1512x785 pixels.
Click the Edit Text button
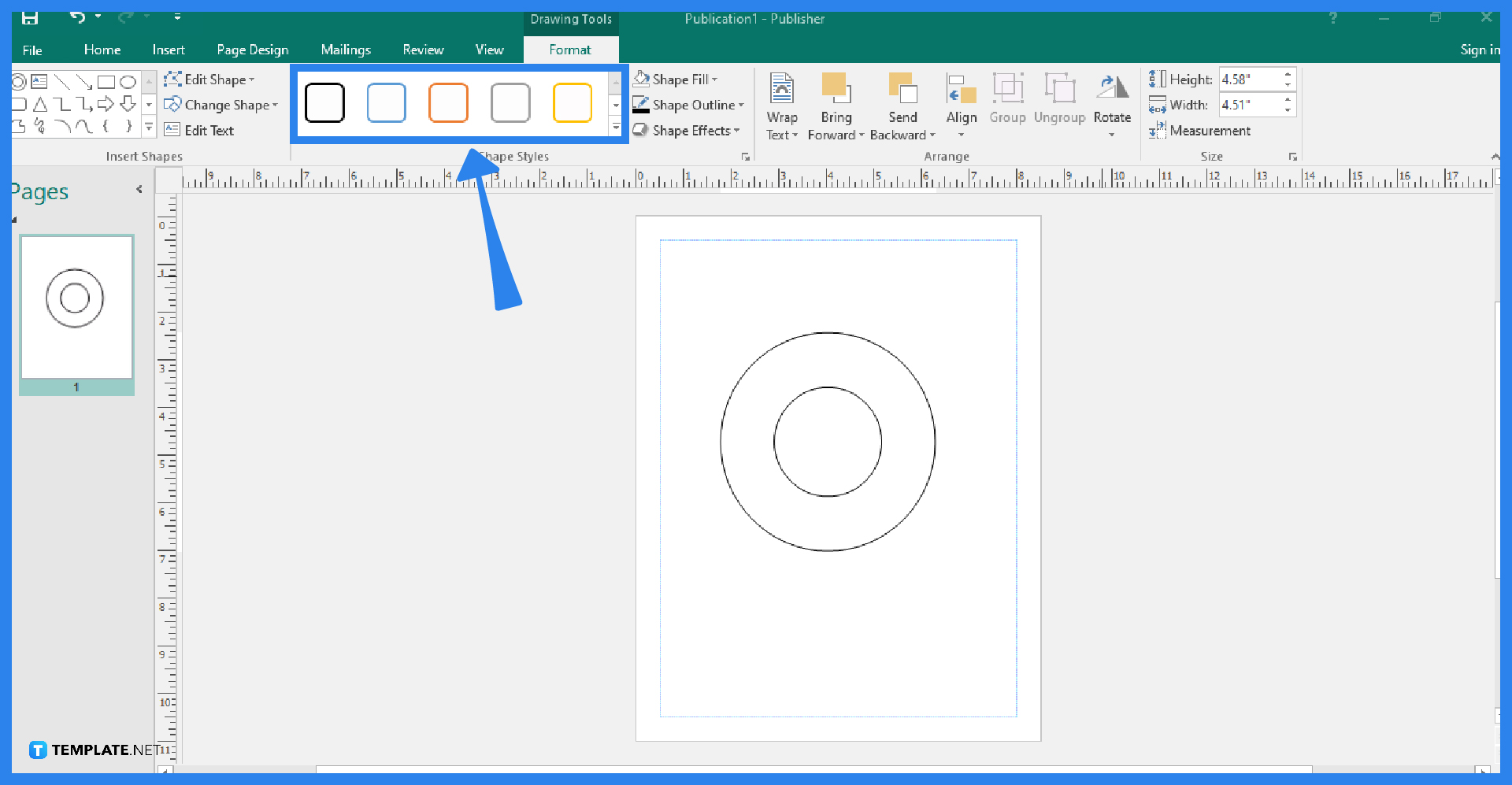coord(201,130)
